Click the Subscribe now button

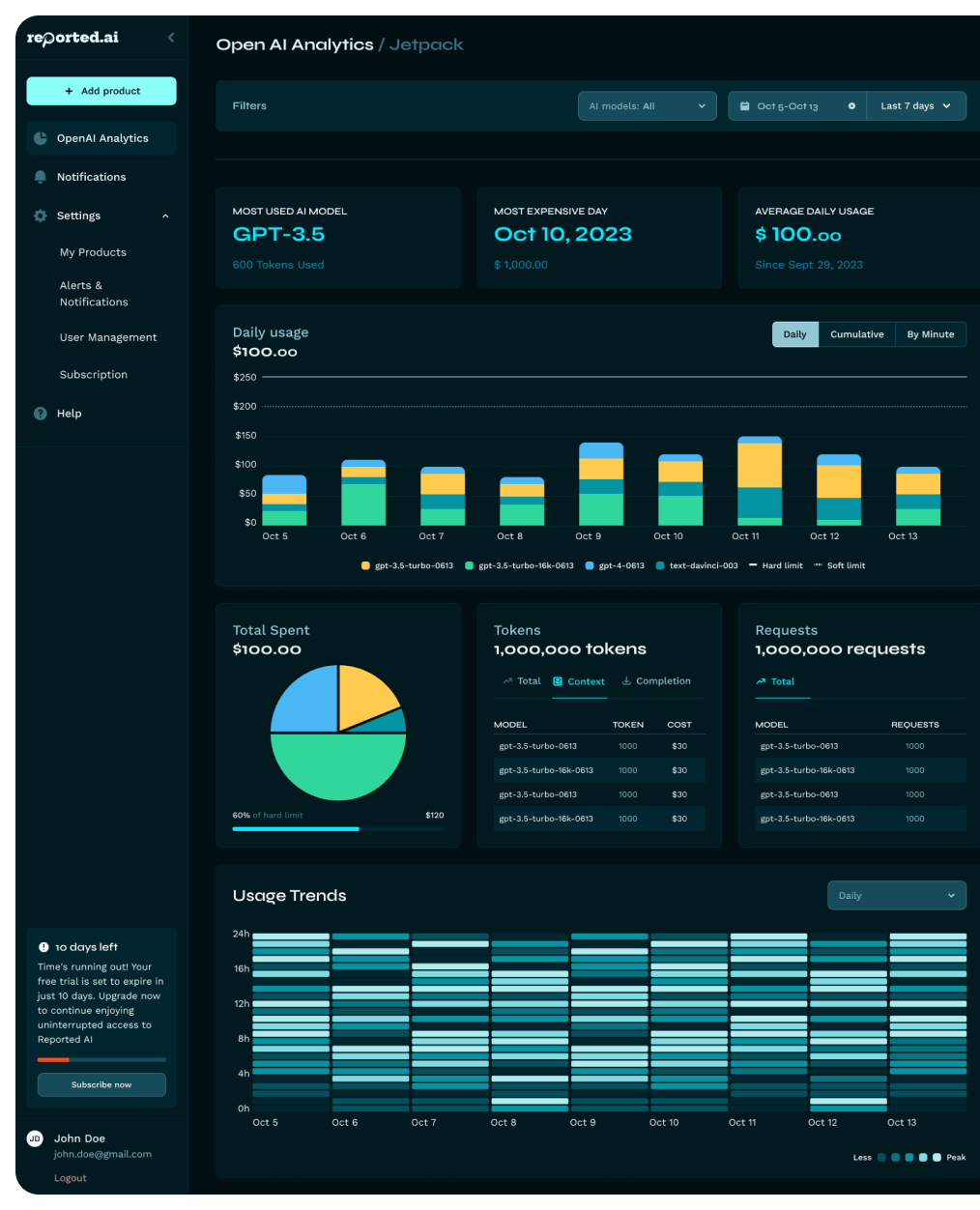[x=101, y=1084]
